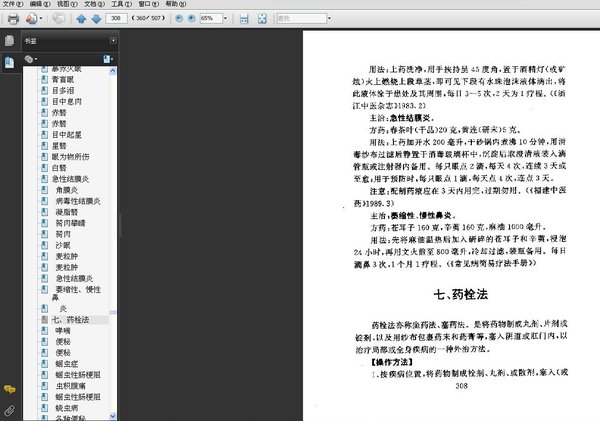
Task: Open the 窗口 menu
Action: (x=149, y=4)
